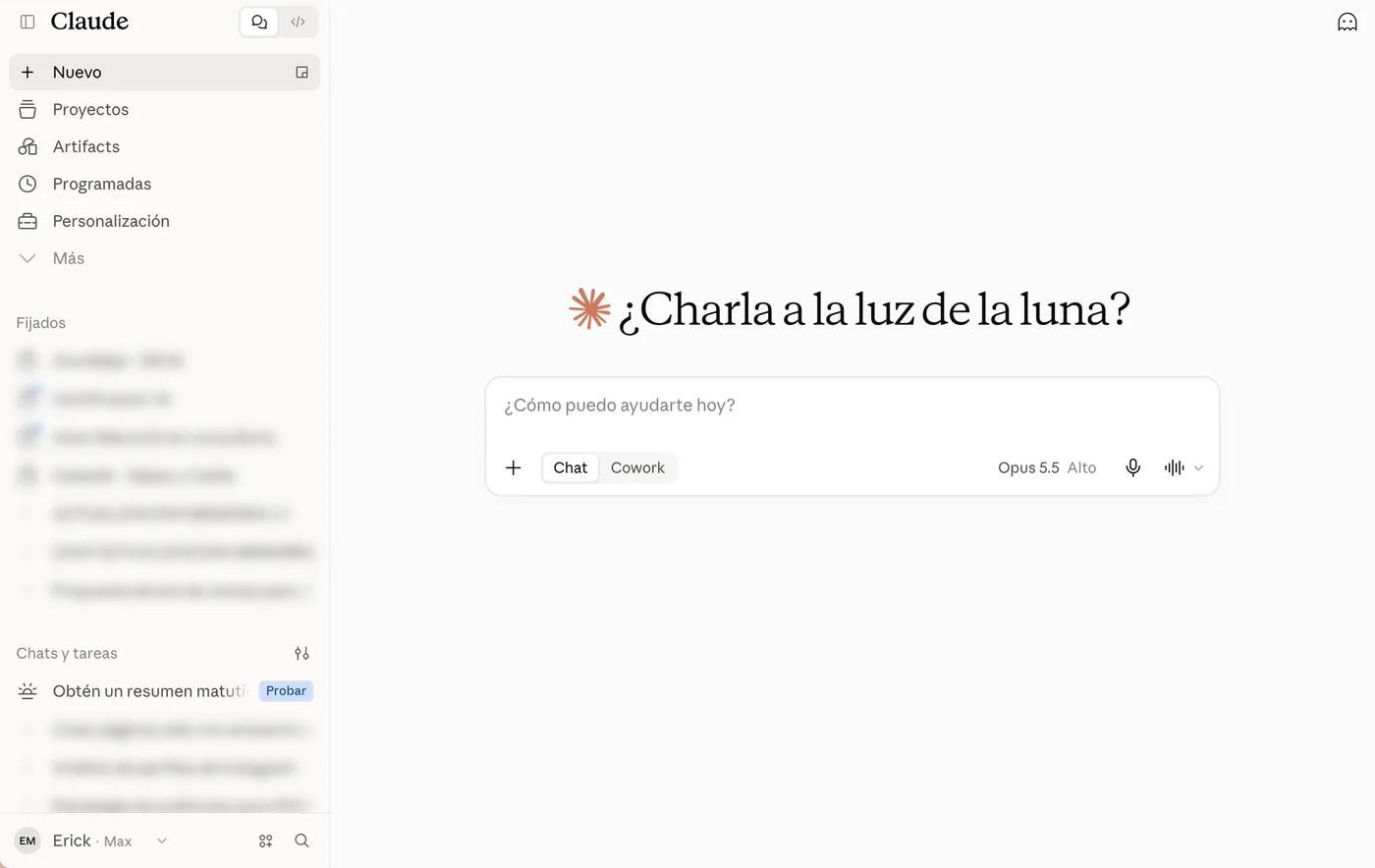Open new chat in window icon beside Nuevo
Screen dimensions: 1375x868
[x=302, y=72]
